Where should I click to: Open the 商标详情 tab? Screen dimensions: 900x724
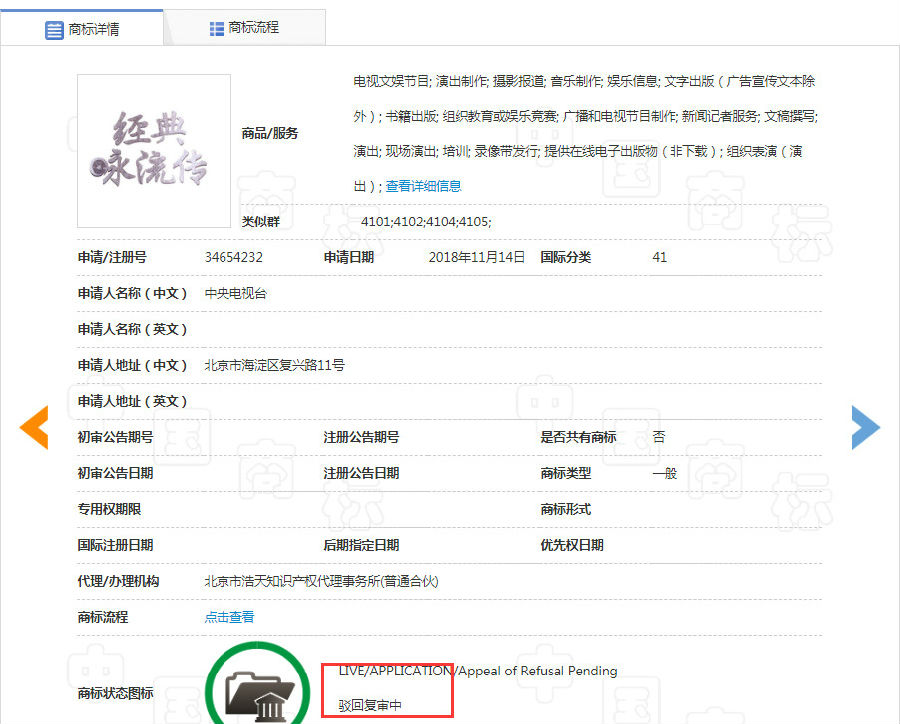(x=82, y=28)
